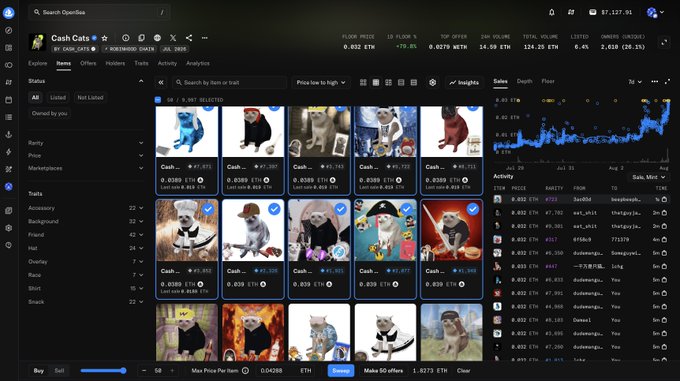Uncheck the pirate hat cat item
Screen dimensions: 680x381
(x=406, y=209)
